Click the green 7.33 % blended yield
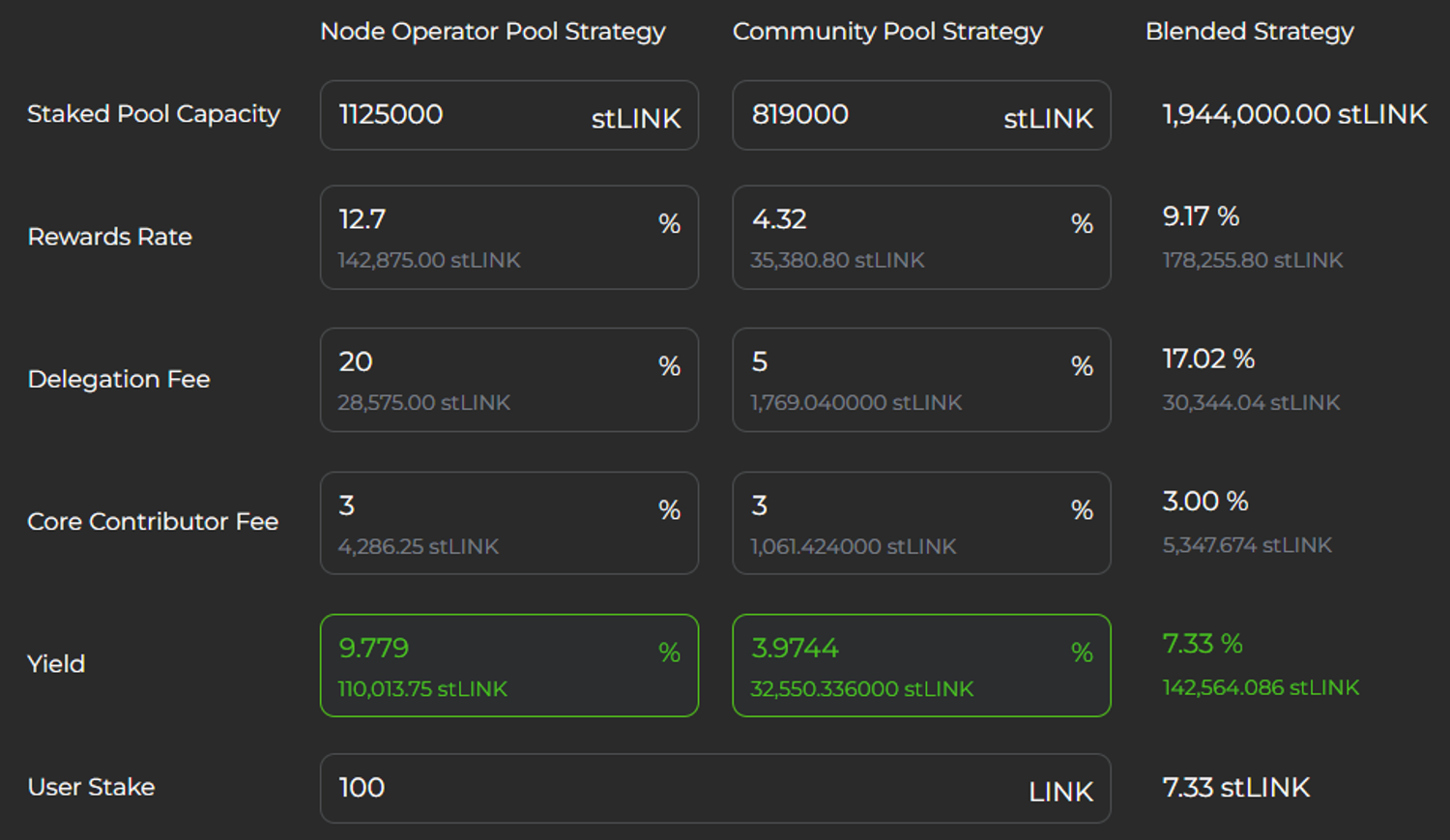The width and height of the screenshot is (1450, 840). point(1203,644)
